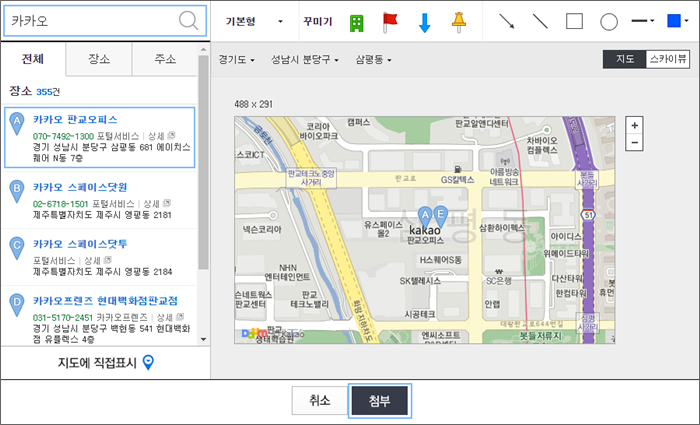This screenshot has width=700, height=425.
Task: Select the yellow pushpin decoration icon
Action: 458,22
